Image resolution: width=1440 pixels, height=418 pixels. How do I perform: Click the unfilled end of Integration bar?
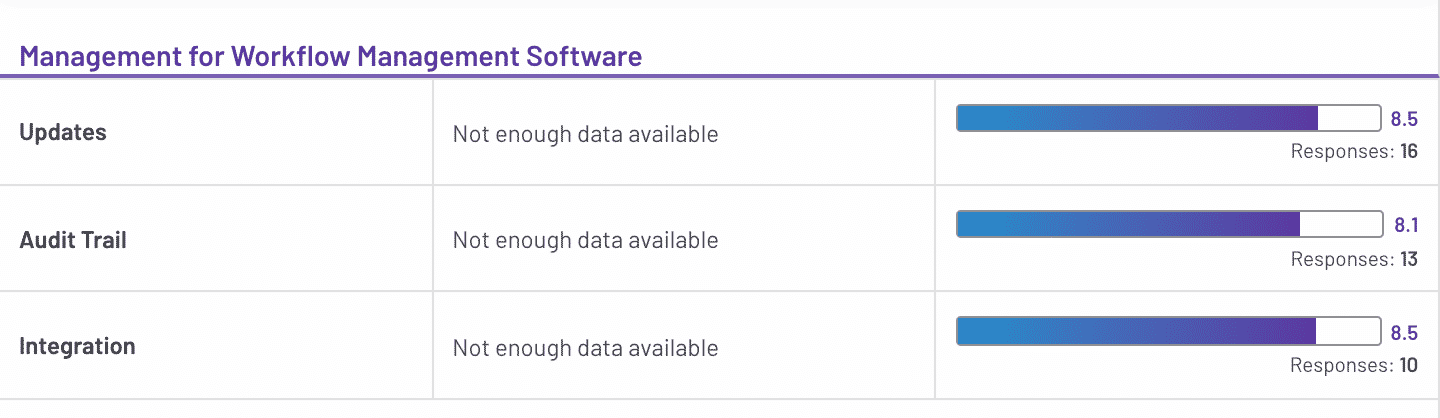1348,331
